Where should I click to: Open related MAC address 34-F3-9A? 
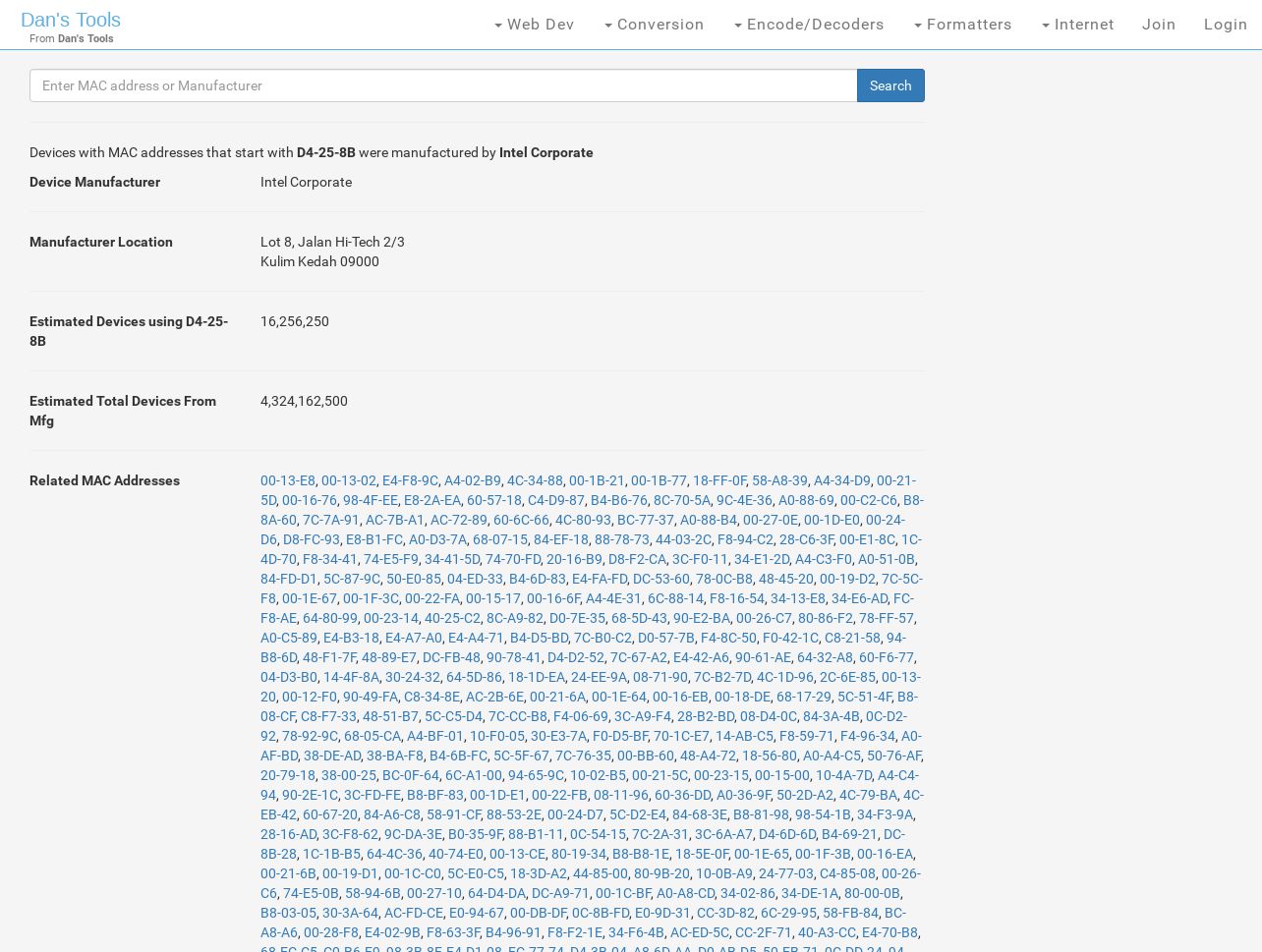885,814
